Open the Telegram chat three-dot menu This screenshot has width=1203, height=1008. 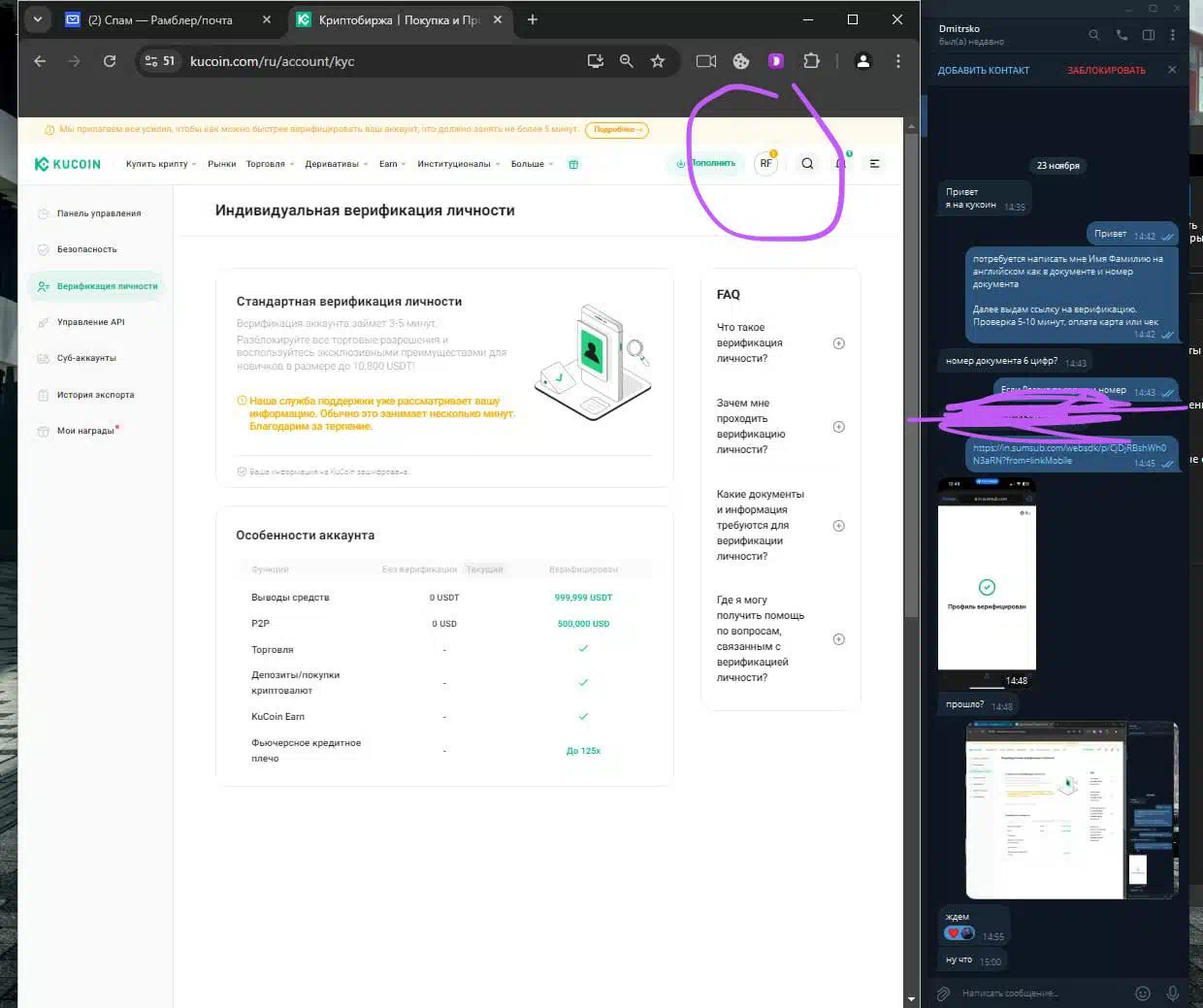(x=1173, y=35)
